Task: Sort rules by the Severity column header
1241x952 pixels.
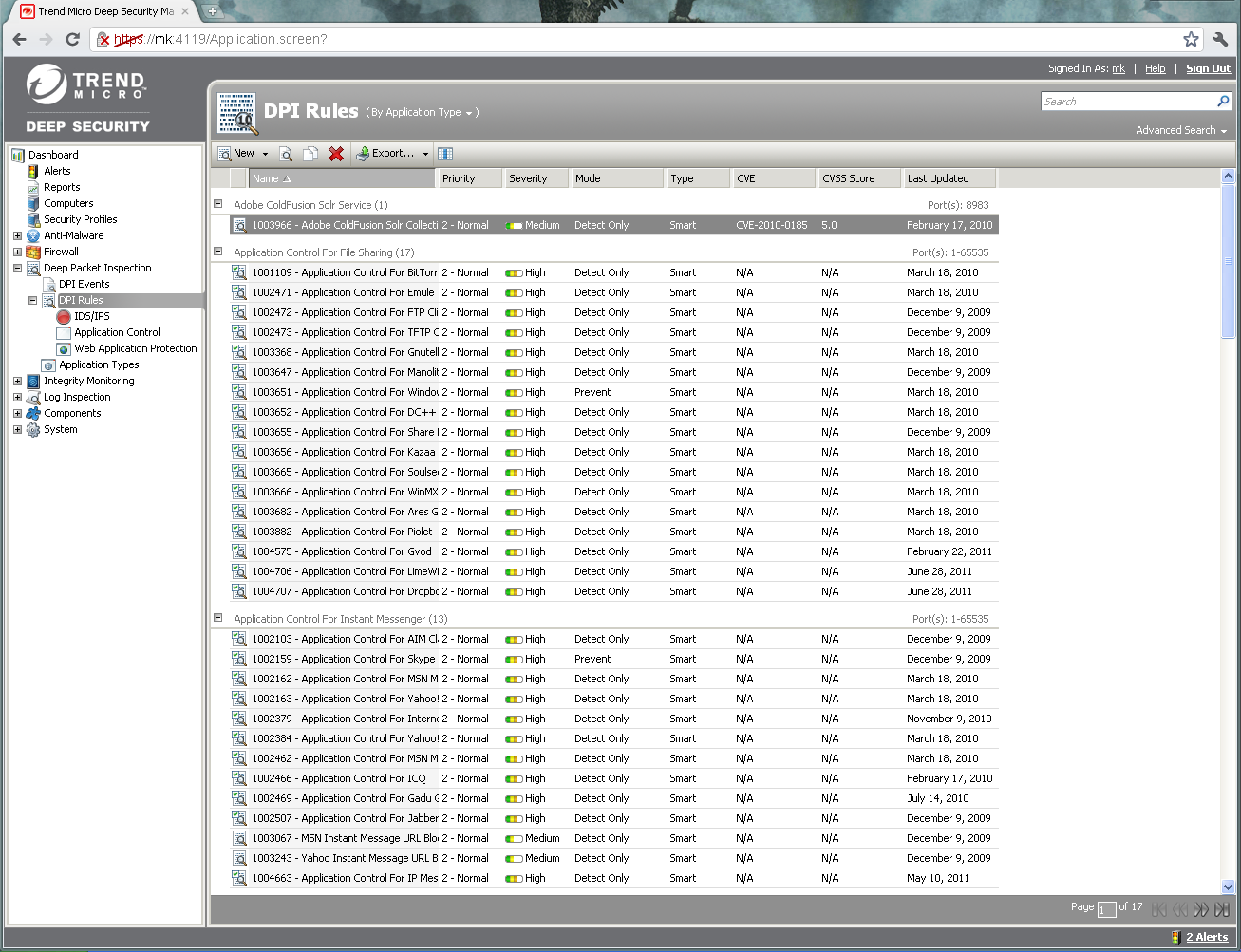Action: pyautogui.click(x=528, y=178)
